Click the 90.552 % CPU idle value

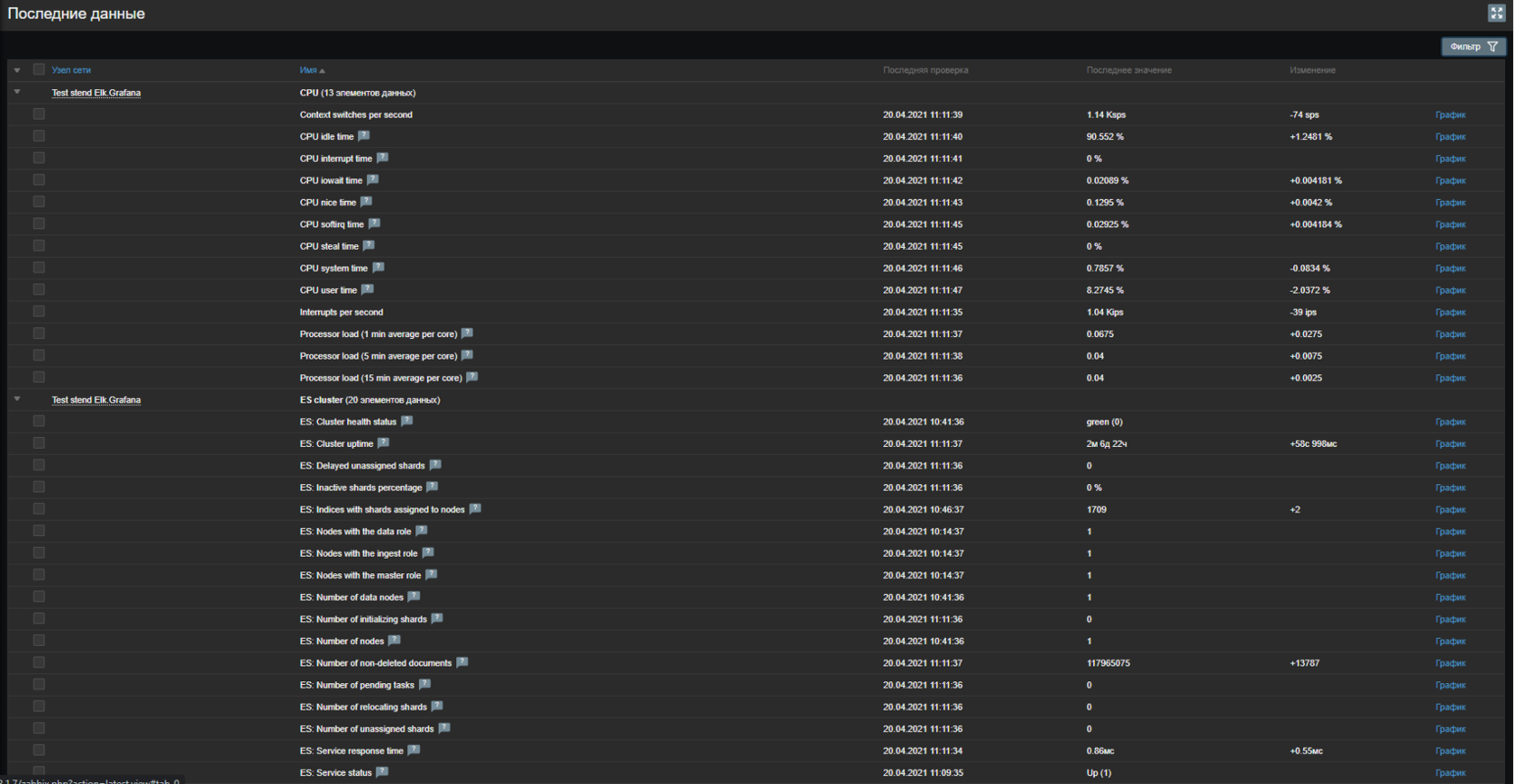(x=1105, y=137)
